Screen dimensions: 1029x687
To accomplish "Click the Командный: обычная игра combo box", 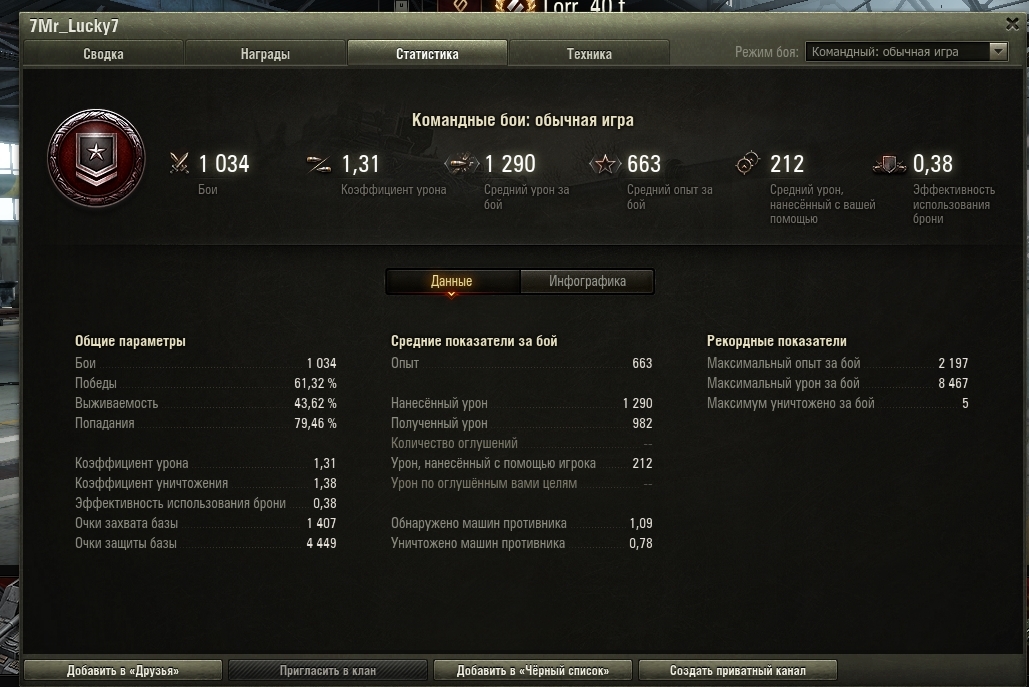I will coord(906,51).
